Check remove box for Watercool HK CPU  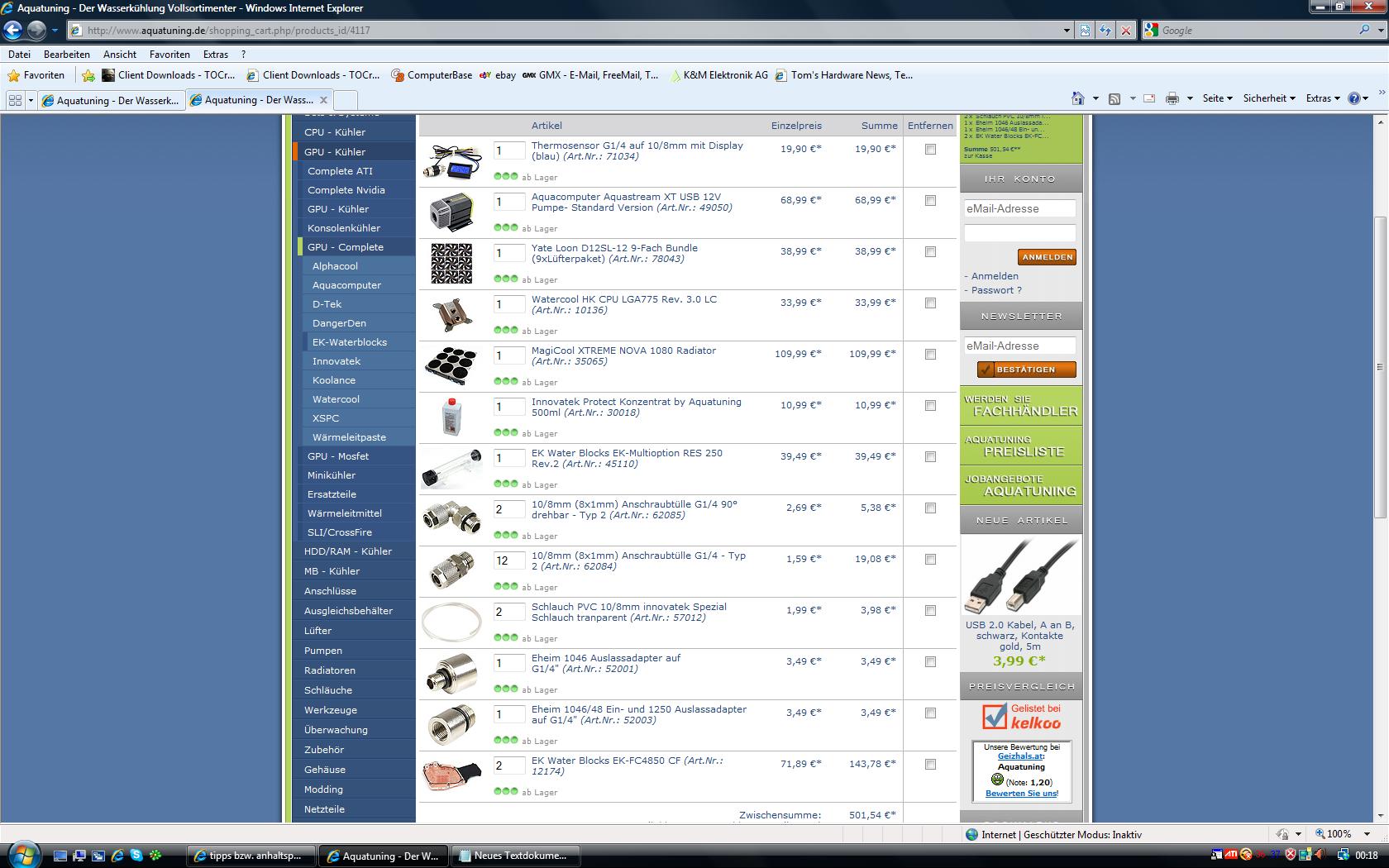pyautogui.click(x=930, y=303)
